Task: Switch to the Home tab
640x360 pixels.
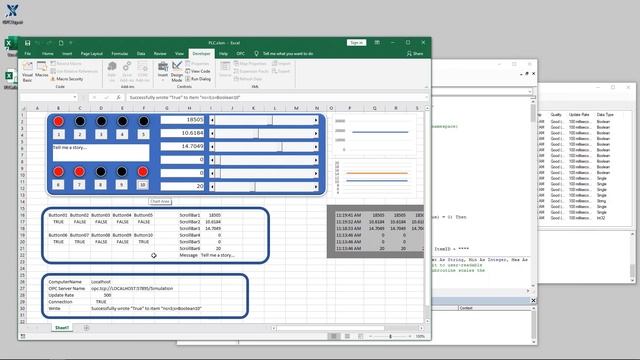Action: tap(47, 53)
